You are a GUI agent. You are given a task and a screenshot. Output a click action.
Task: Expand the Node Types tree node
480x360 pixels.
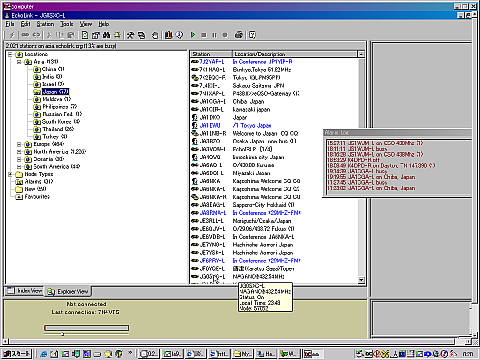click(10, 174)
